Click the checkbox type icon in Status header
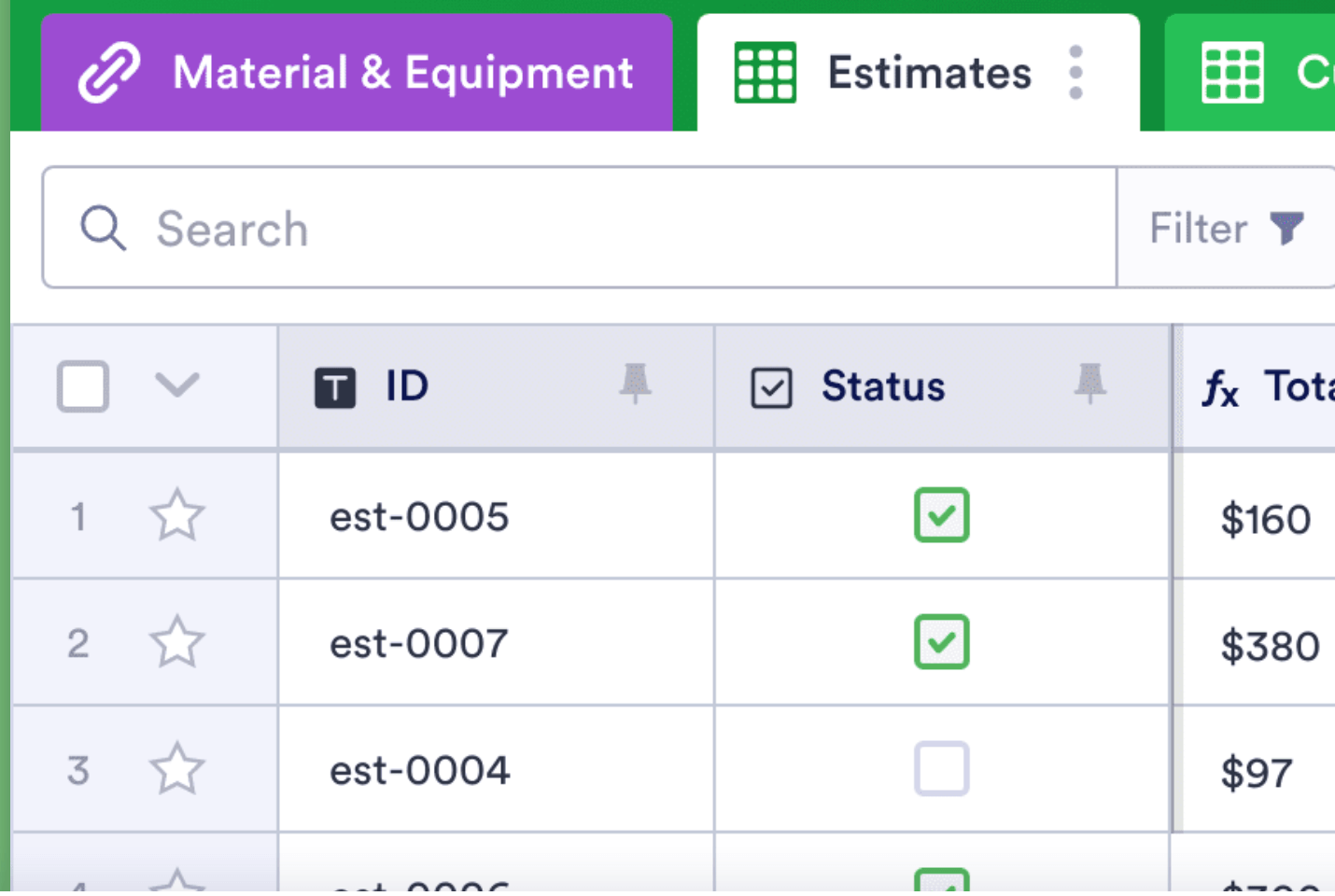This screenshot has height=896, width=1335. (x=771, y=387)
